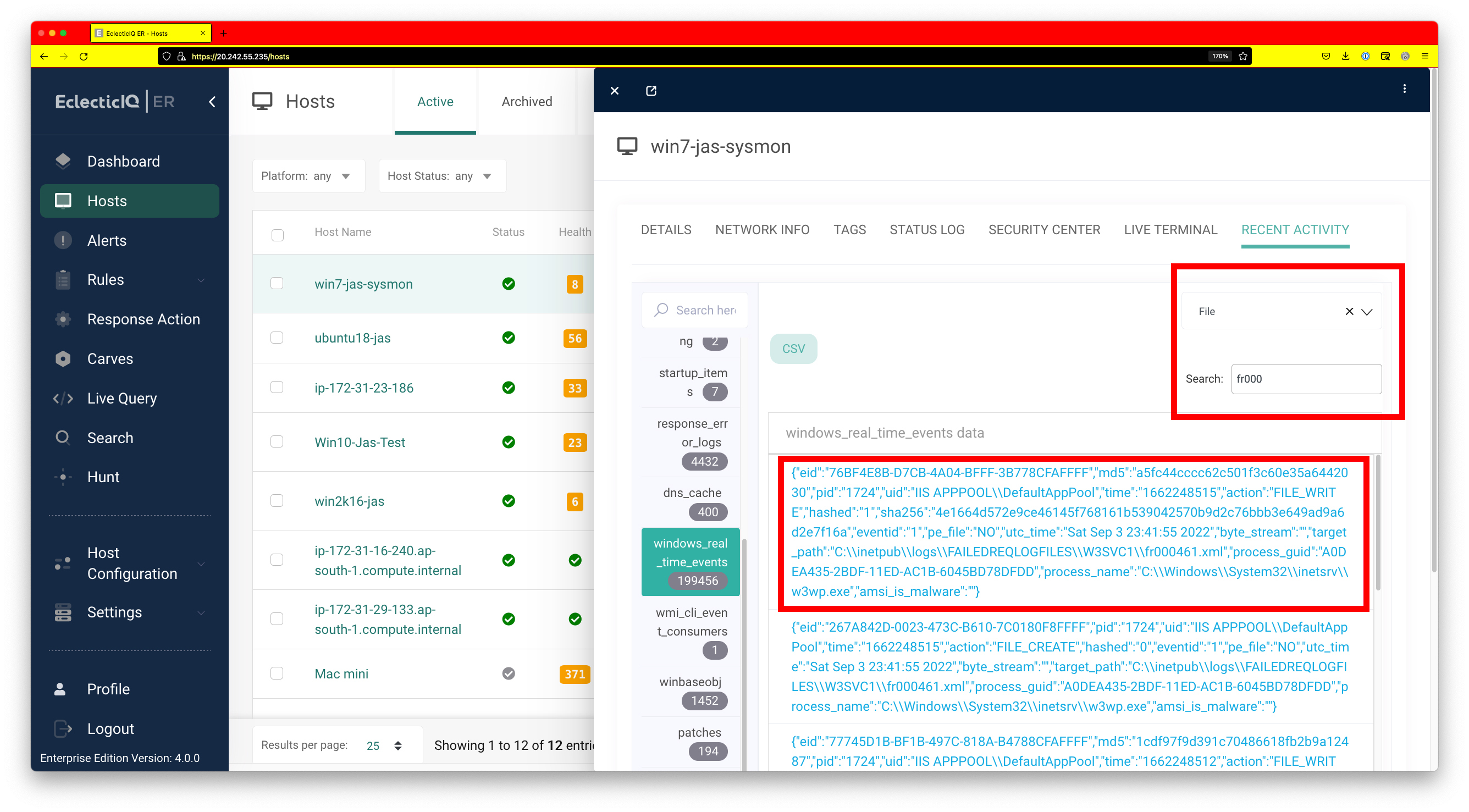Open the ubuntu18-jas host link
1469x812 pixels.
pos(352,338)
